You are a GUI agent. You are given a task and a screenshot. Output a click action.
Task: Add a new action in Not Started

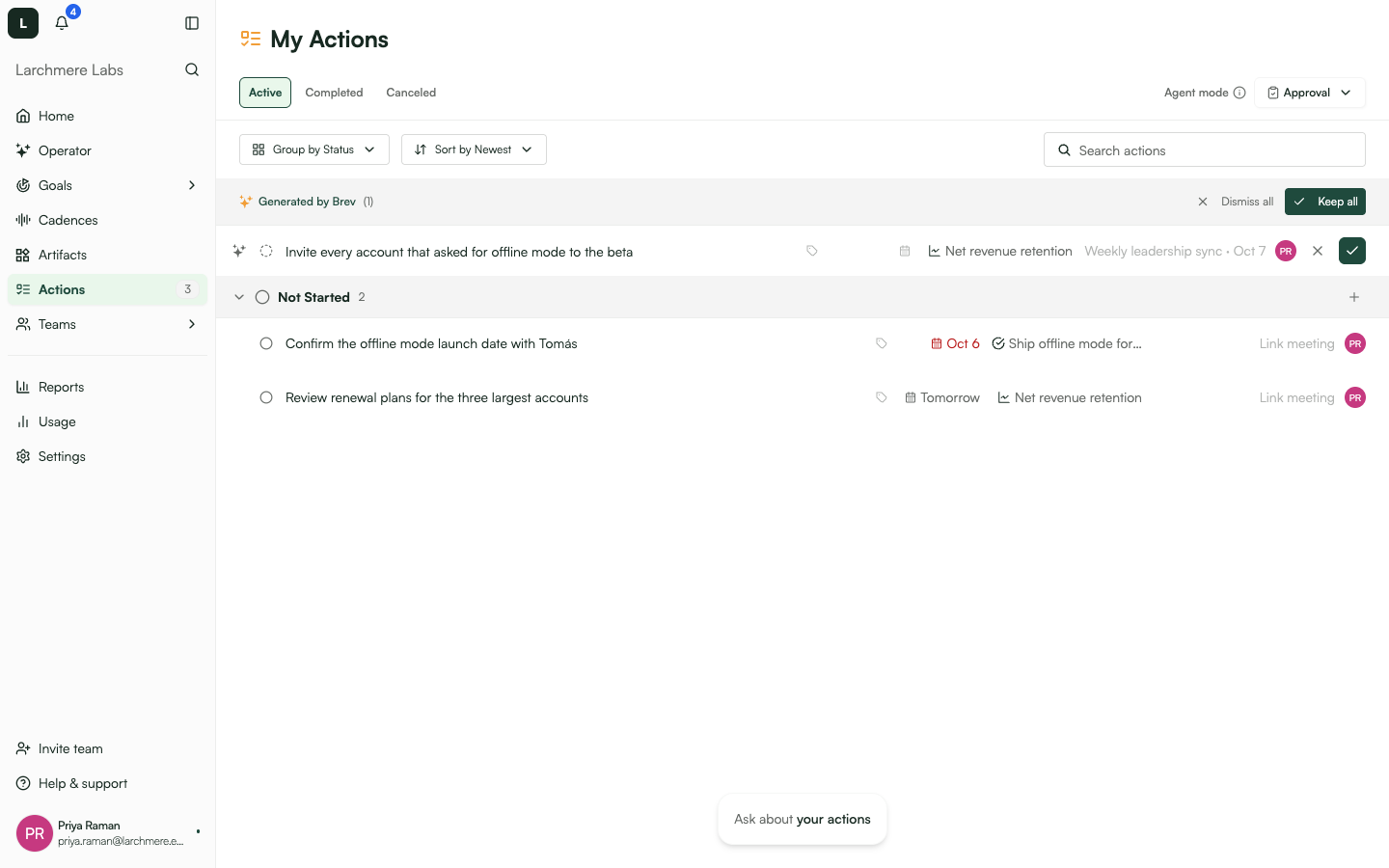(x=1354, y=297)
